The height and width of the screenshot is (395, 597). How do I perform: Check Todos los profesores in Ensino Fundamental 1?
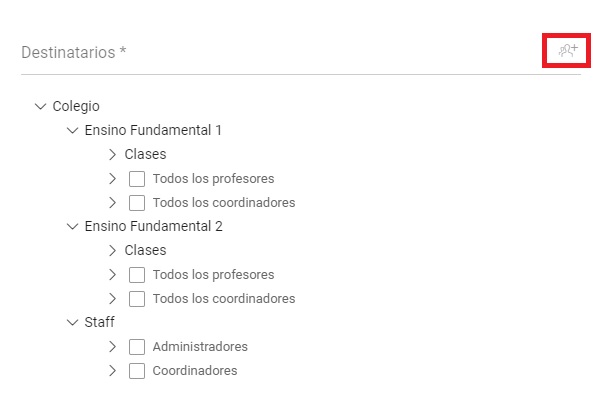(x=137, y=179)
